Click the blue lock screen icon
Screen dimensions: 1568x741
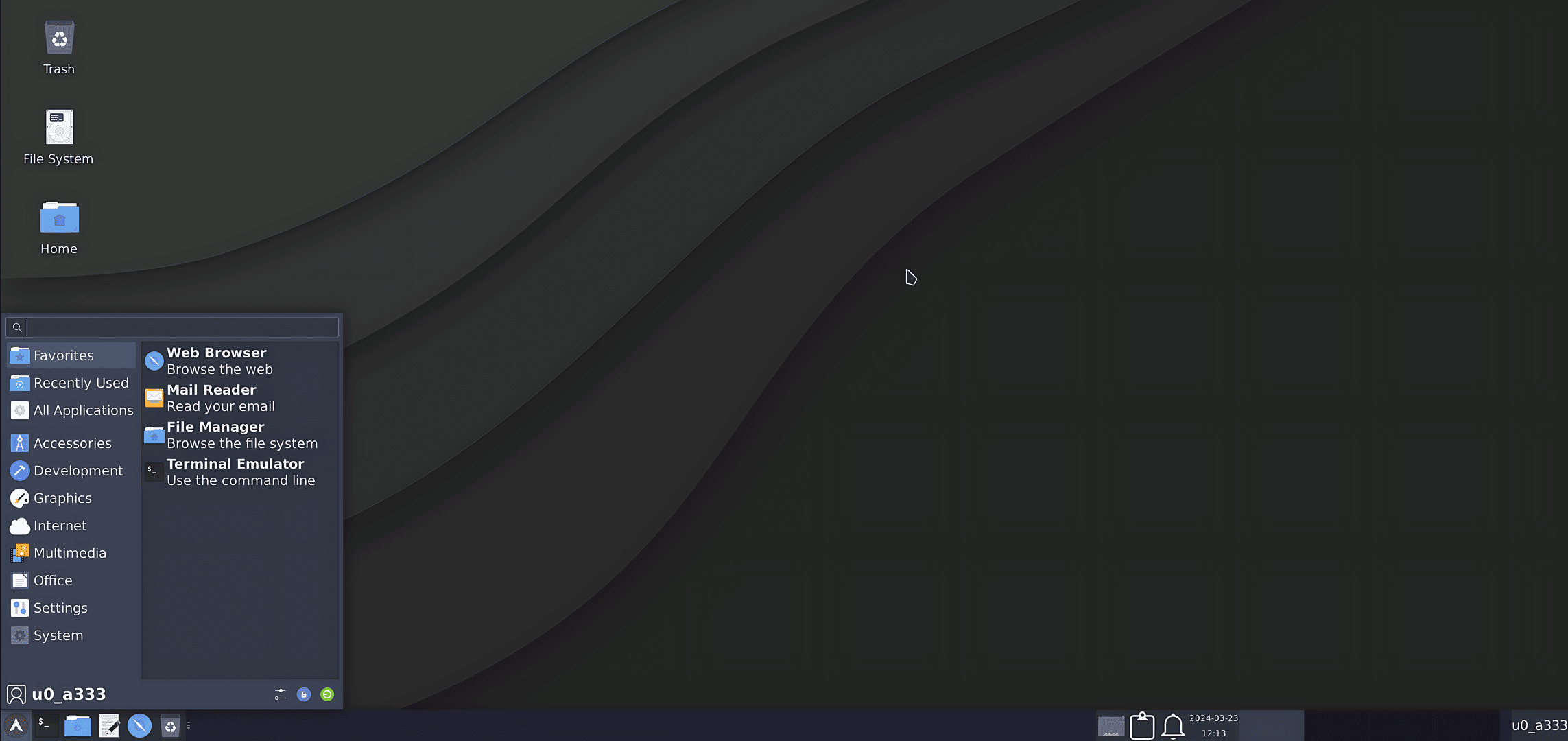pyautogui.click(x=304, y=694)
